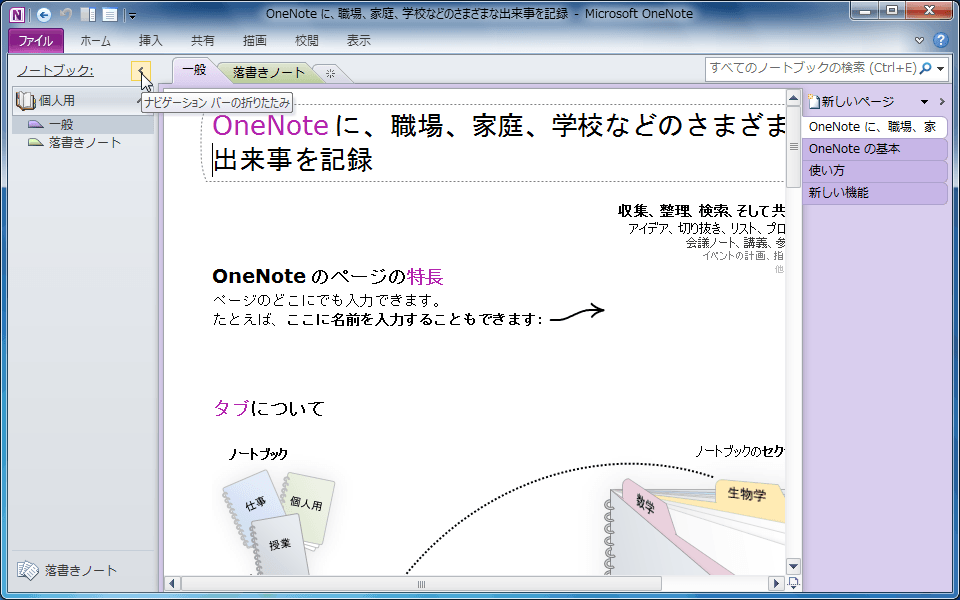Expand the page tabs pane chevron
Image resolution: width=960 pixels, height=600 pixels.
point(942,102)
